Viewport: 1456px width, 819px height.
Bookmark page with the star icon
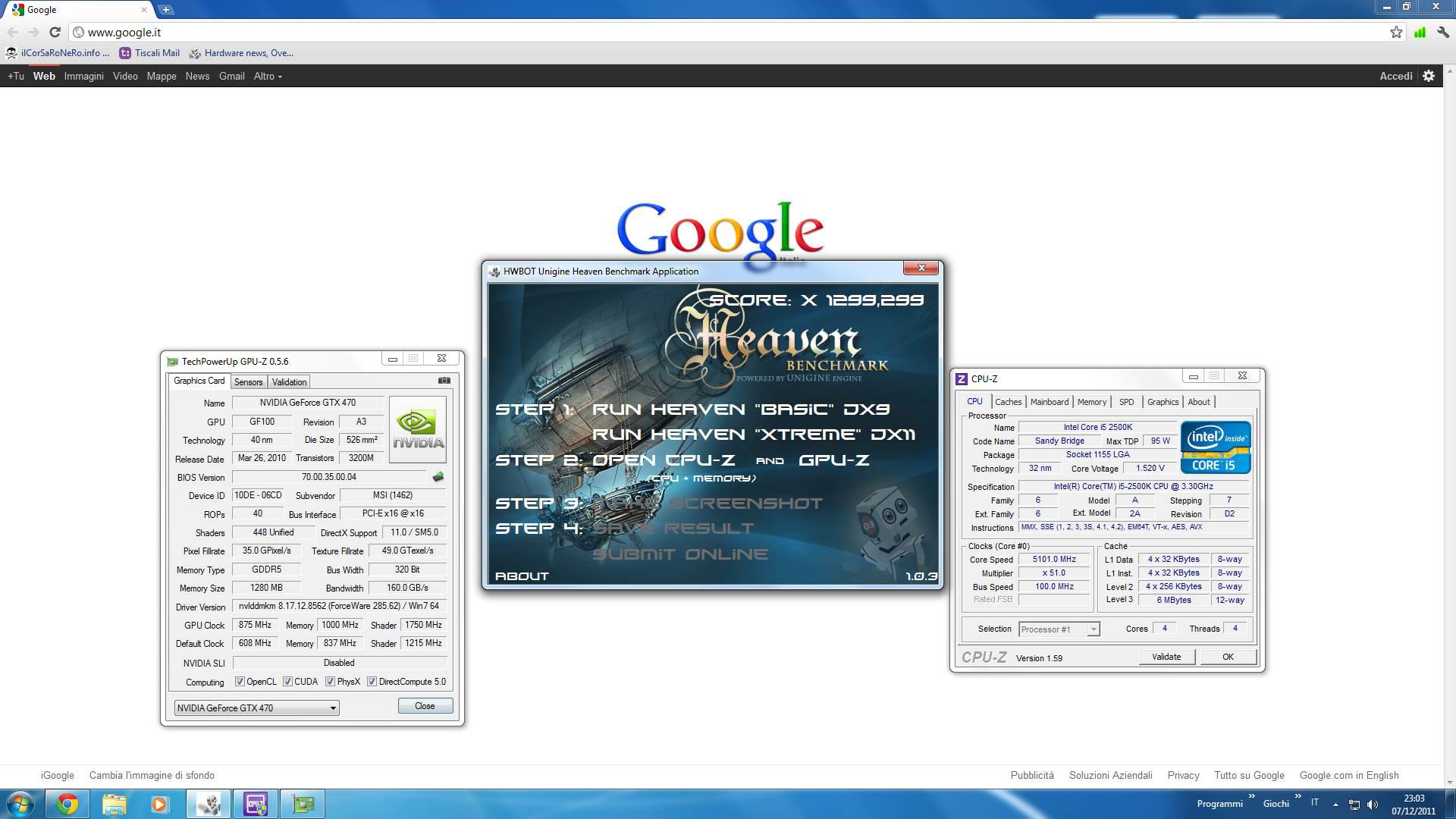click(x=1396, y=32)
